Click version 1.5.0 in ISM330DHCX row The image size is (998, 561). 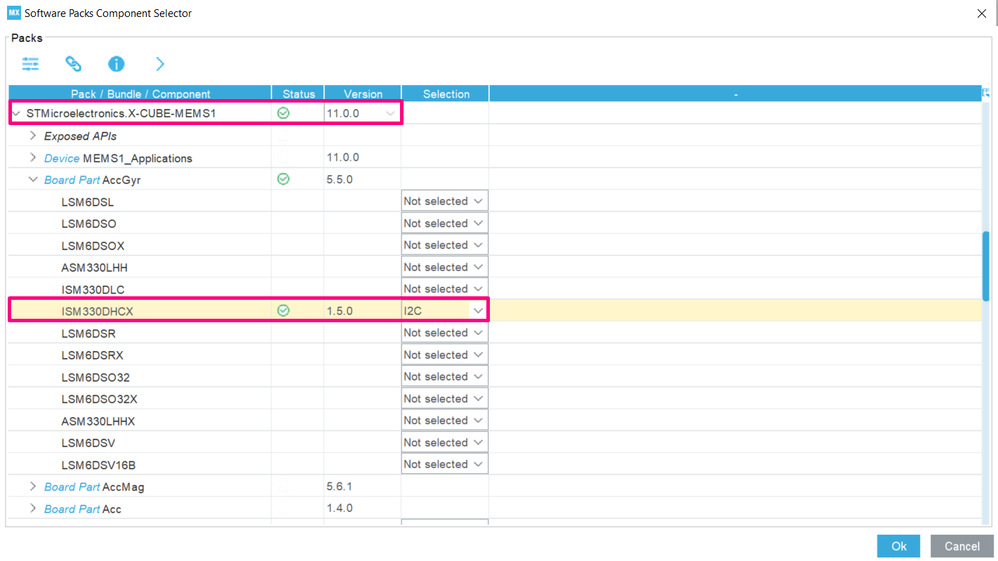point(339,311)
